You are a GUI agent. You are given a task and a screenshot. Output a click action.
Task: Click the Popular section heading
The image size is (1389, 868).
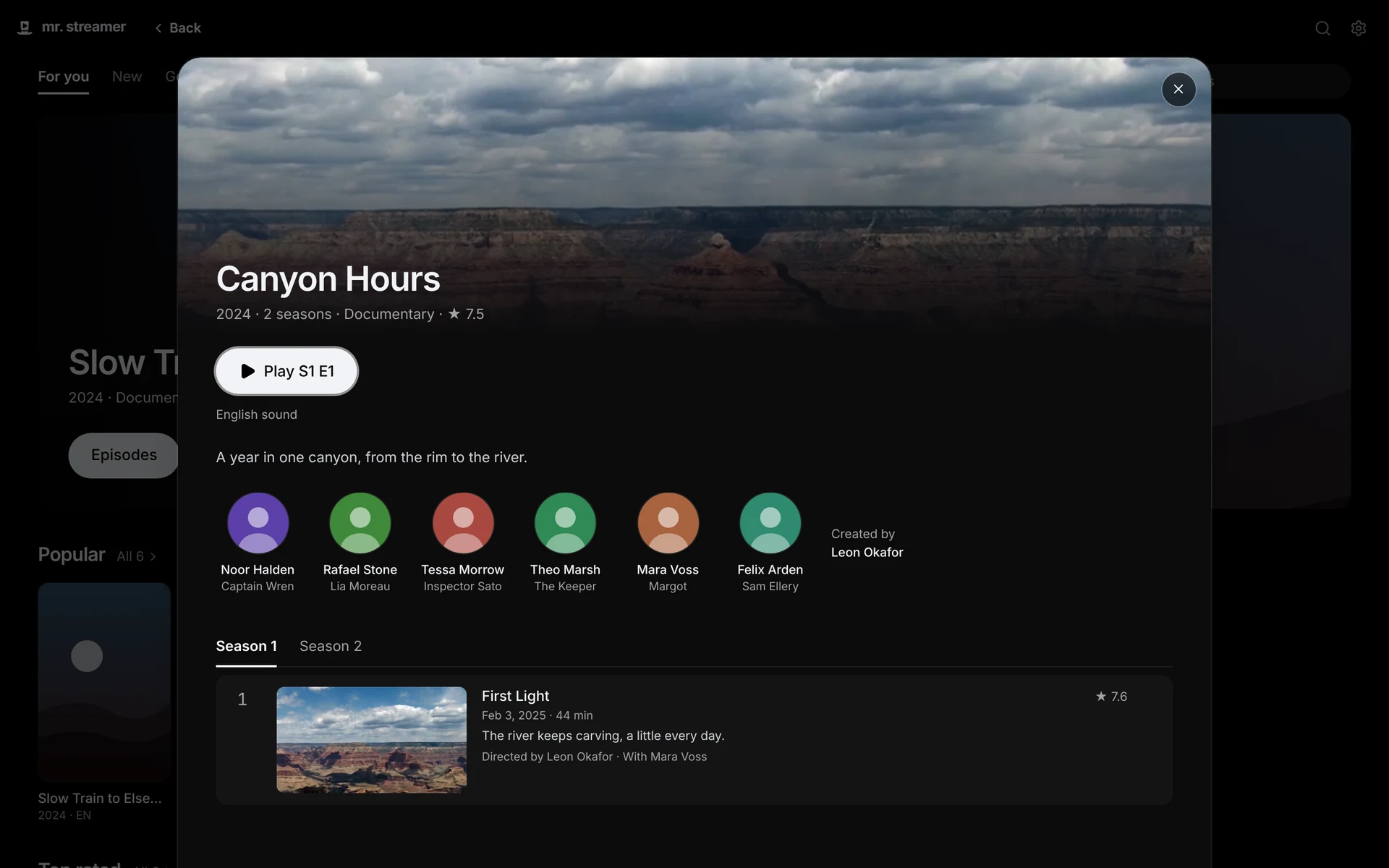point(72,555)
